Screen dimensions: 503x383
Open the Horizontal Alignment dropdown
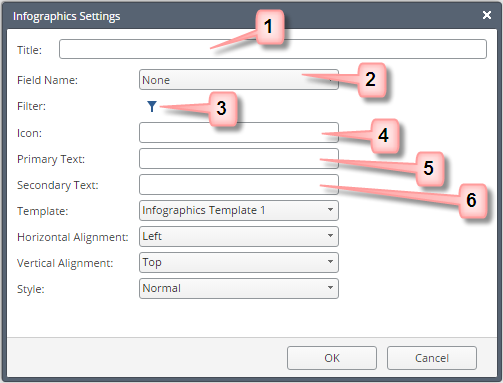(x=239, y=236)
